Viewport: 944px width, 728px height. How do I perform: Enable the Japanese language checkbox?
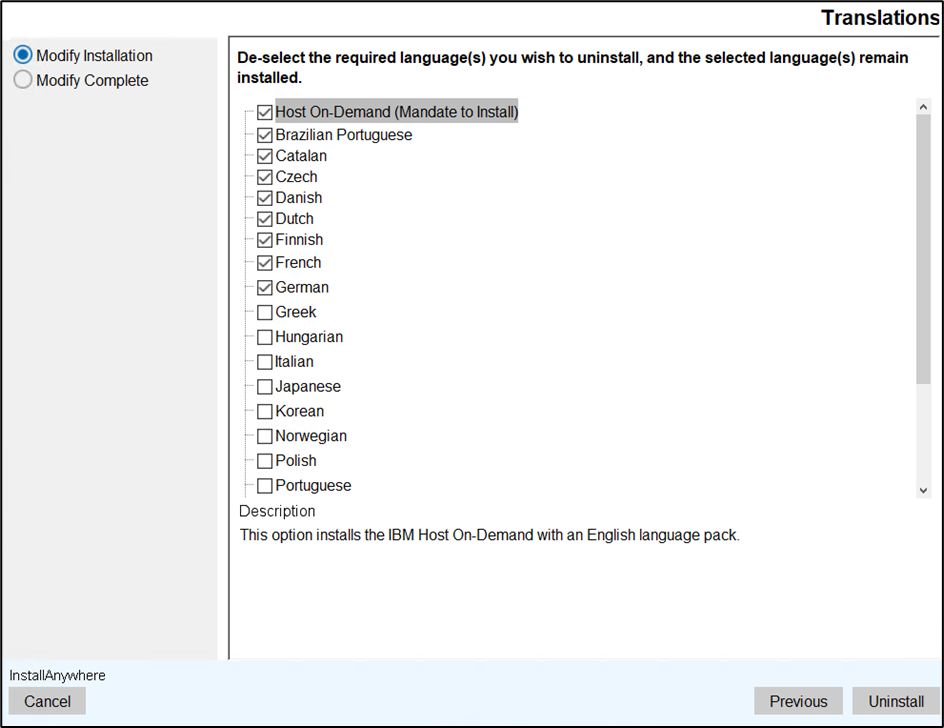click(264, 387)
